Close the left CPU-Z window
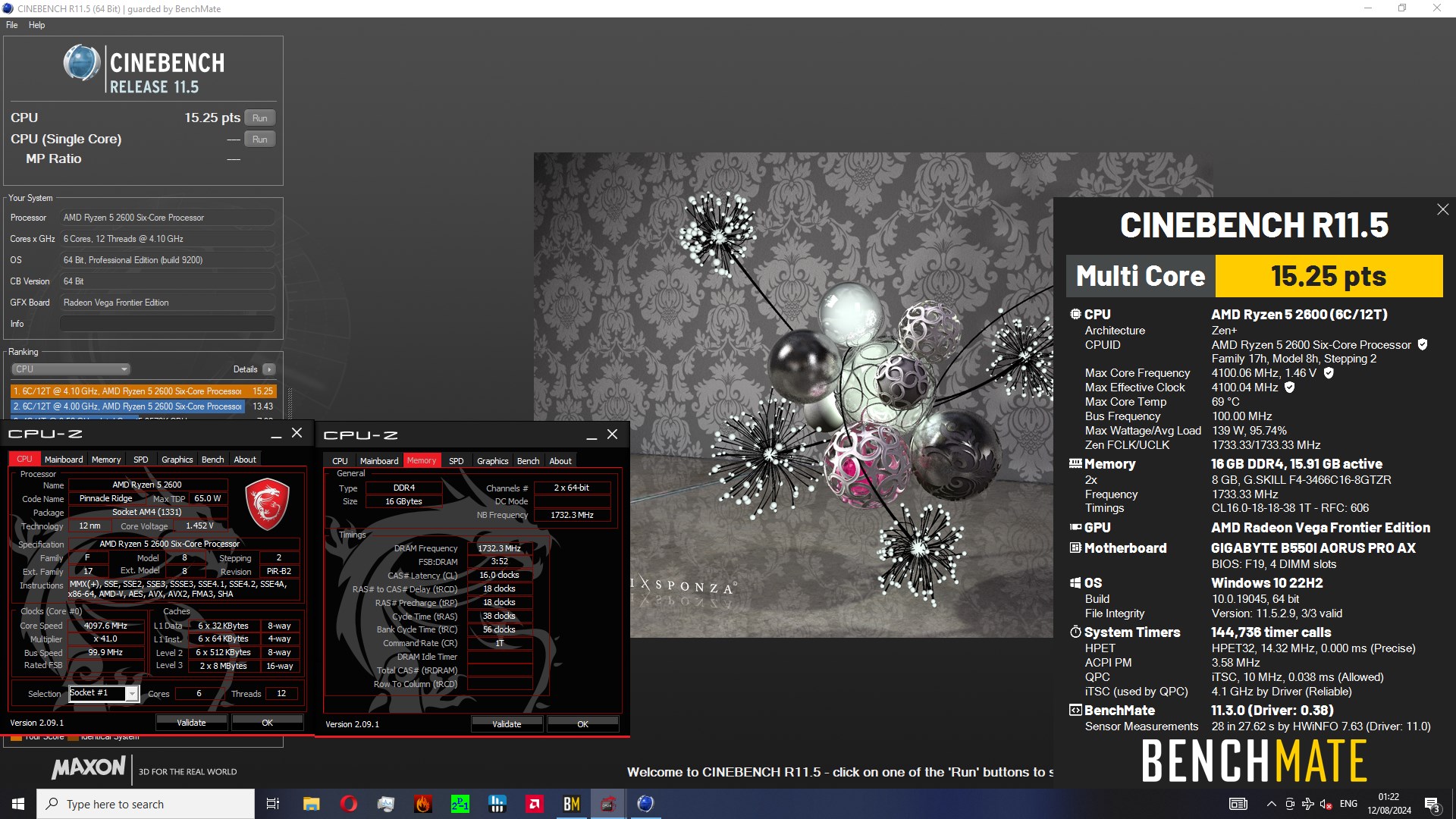The height and width of the screenshot is (819, 1456). tap(297, 432)
